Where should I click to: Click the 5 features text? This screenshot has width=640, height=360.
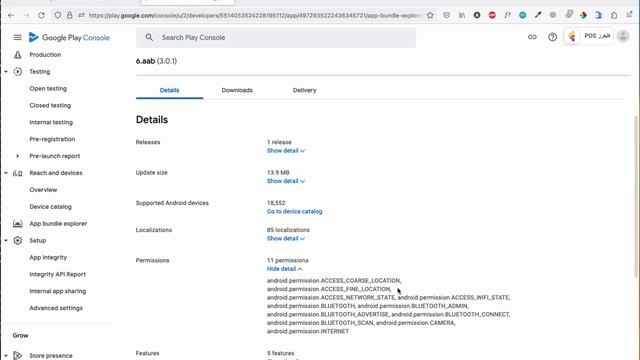(x=280, y=353)
